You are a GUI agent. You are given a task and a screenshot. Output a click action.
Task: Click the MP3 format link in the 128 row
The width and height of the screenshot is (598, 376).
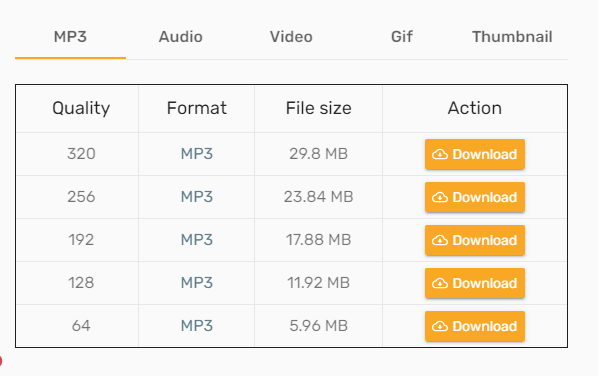197,283
